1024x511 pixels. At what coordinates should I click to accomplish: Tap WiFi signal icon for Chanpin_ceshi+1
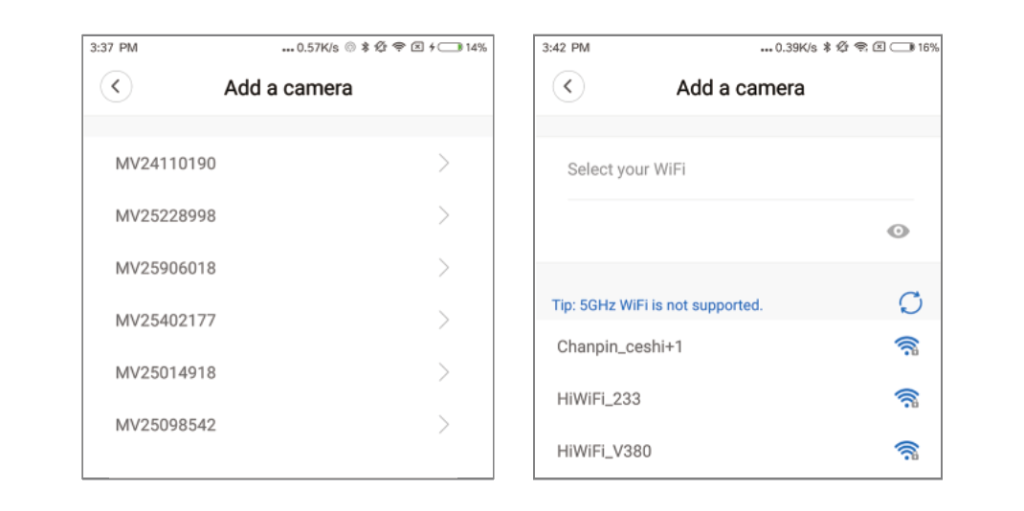tap(906, 347)
